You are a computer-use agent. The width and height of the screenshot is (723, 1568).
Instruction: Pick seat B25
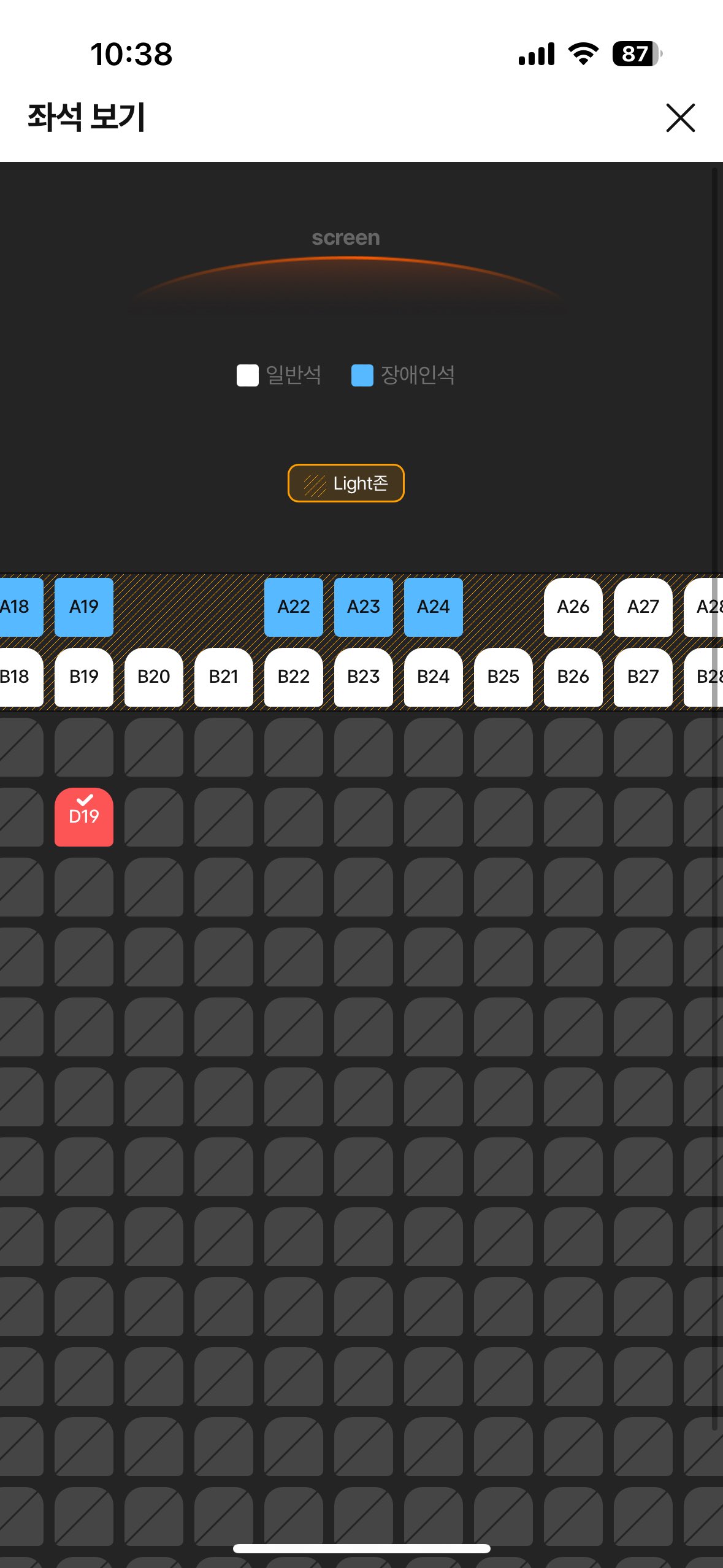click(503, 677)
